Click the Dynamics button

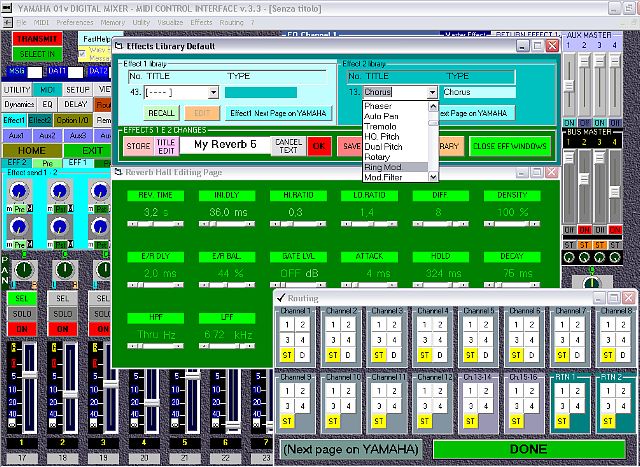point(19,105)
